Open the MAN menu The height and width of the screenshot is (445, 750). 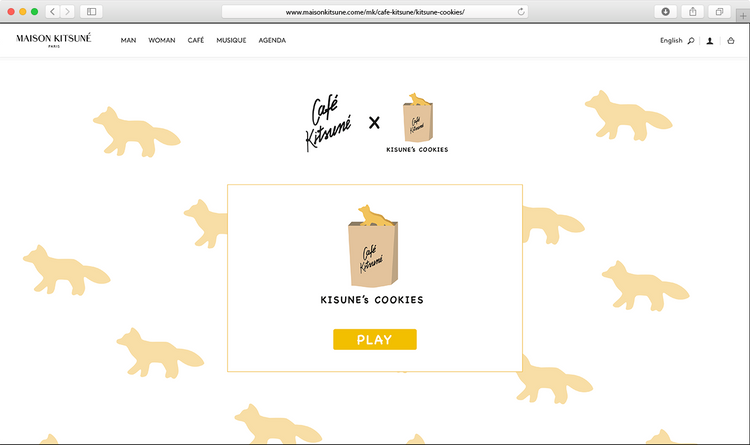click(x=128, y=41)
